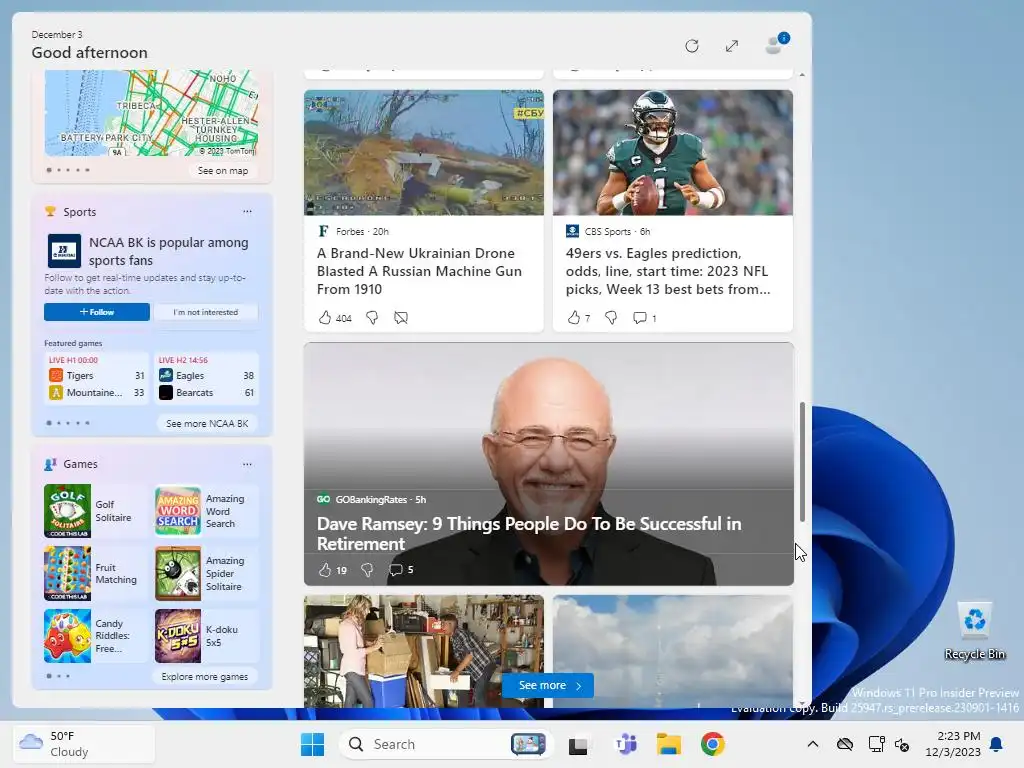This screenshot has width=1024, height=768.
Task: Open comments on Ukrainian Drone article
Action: (401, 318)
